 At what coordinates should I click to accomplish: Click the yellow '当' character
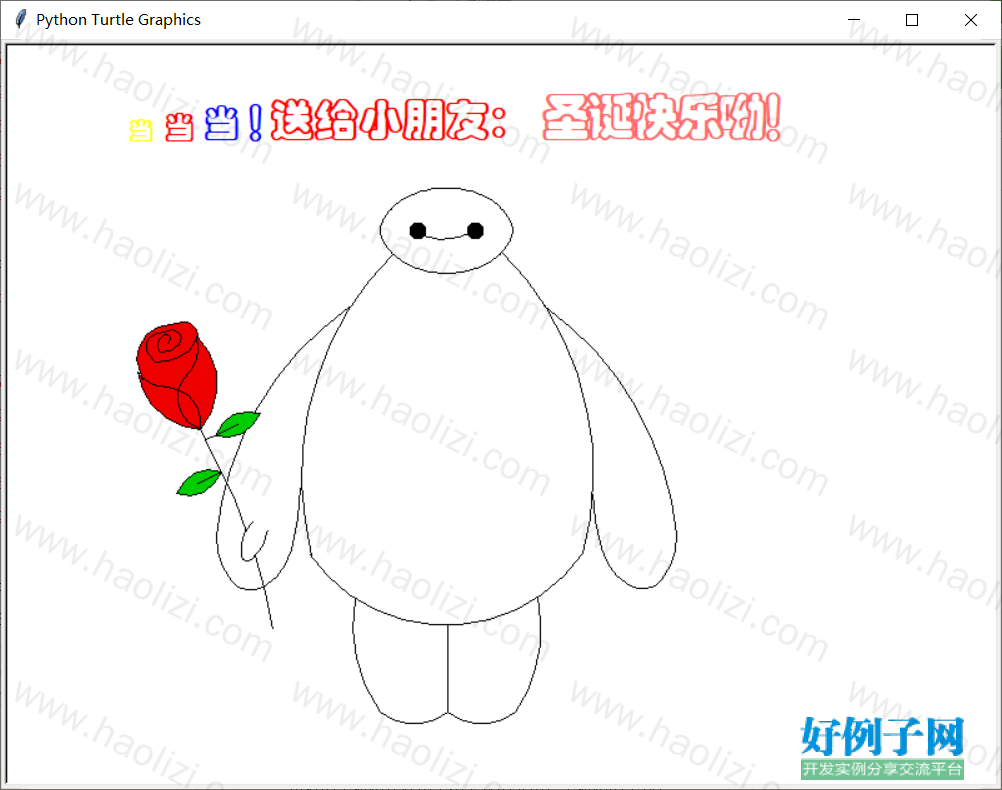[141, 130]
